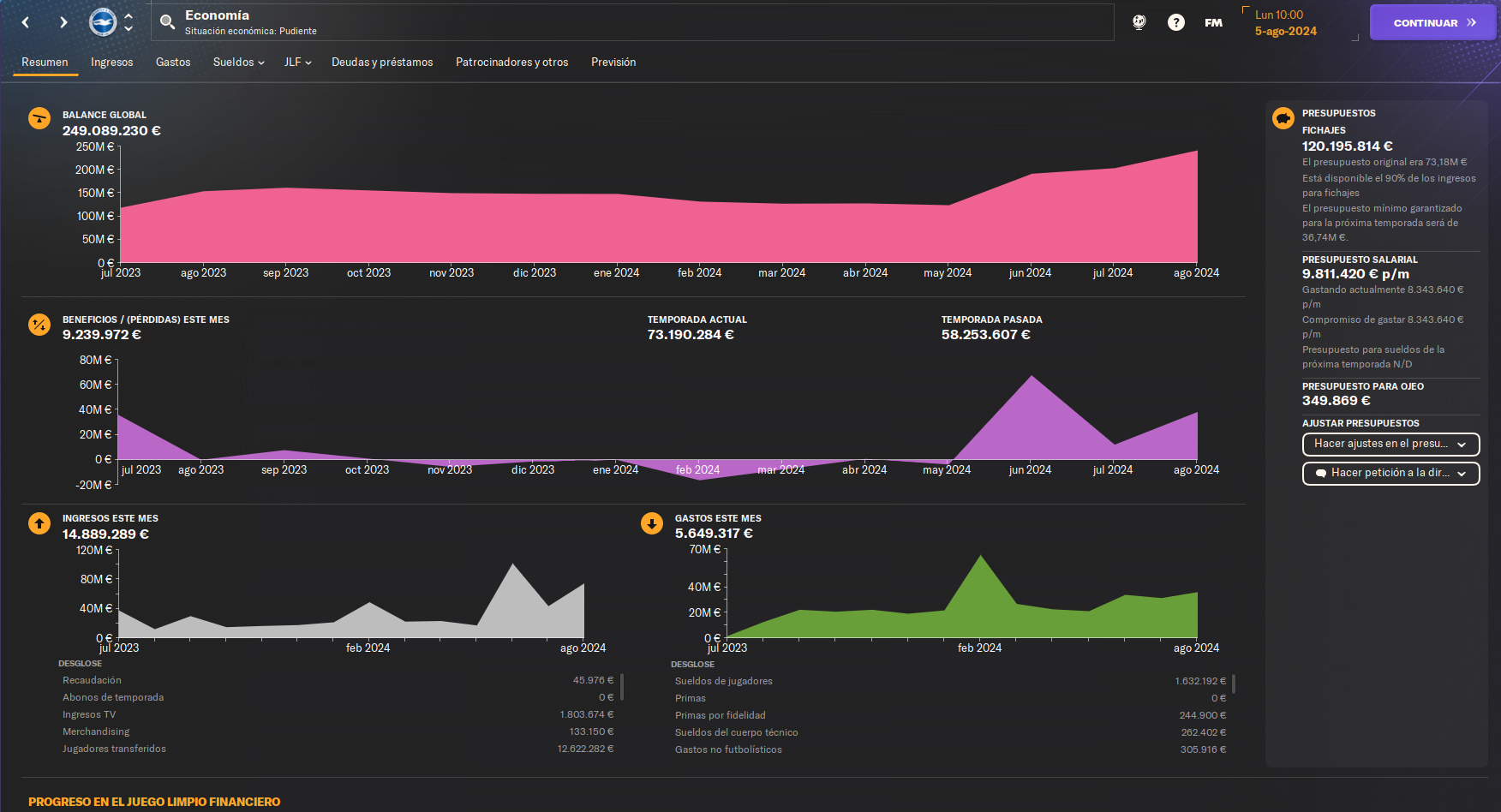Go forward with the right arrow
Viewport: 1501px width, 812px height.
tap(63, 22)
